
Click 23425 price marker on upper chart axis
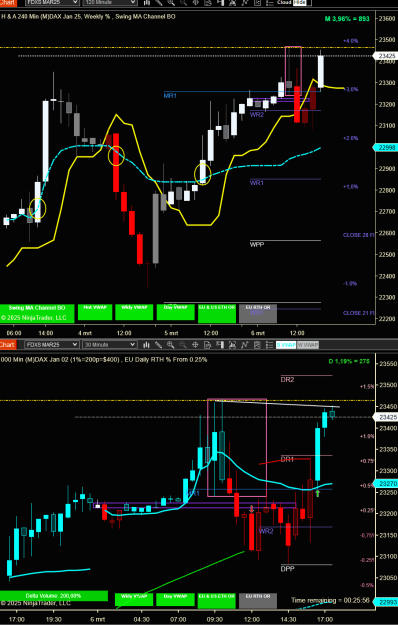386,56
